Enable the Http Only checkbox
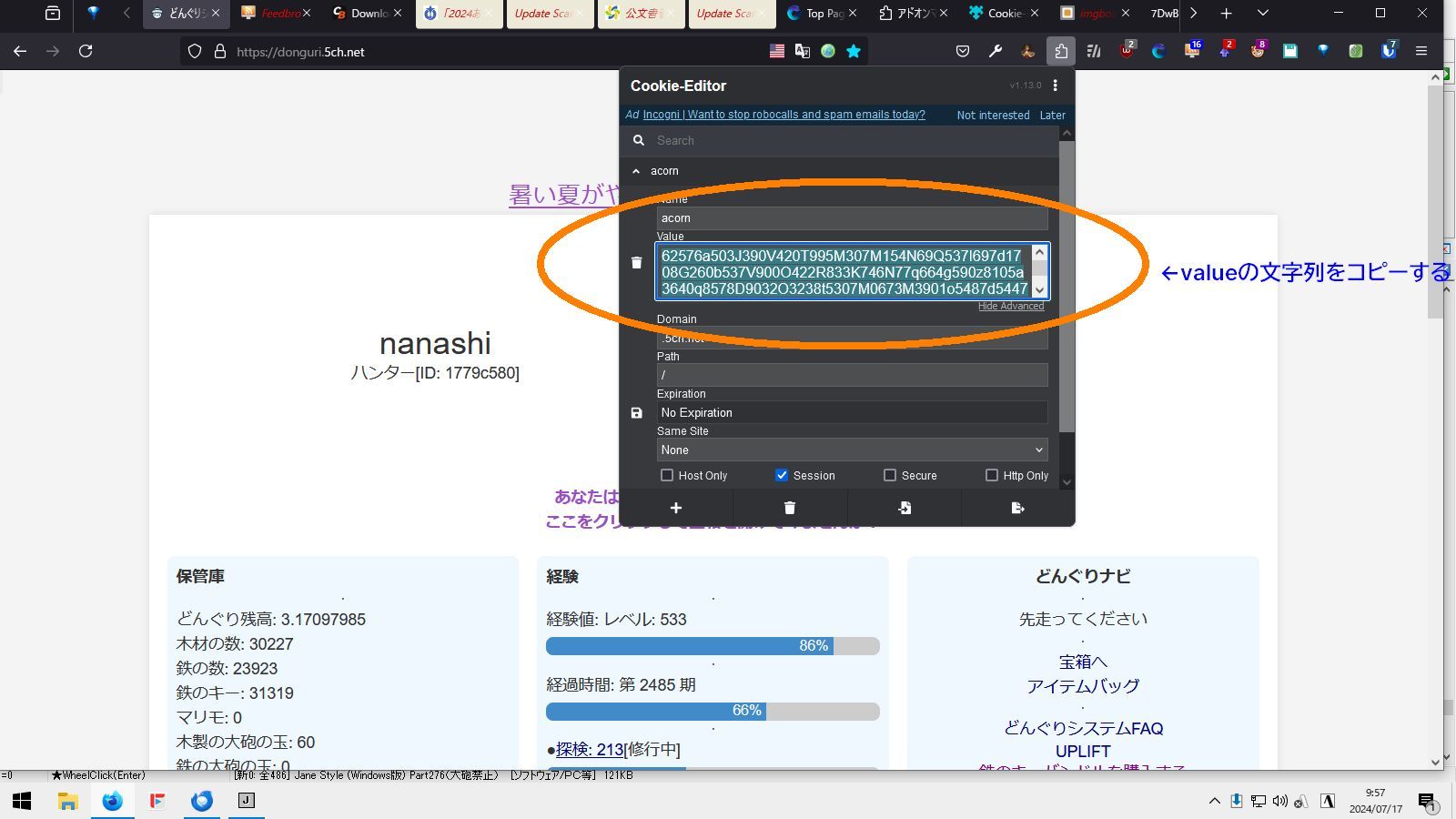This screenshot has height=819, width=1456. [x=992, y=475]
